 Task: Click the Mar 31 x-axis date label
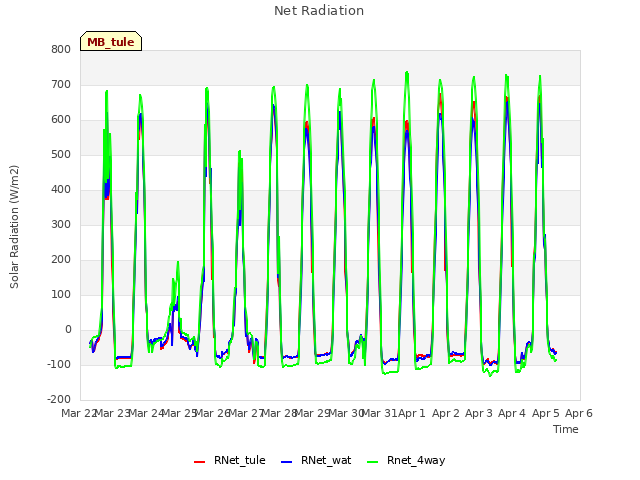[379, 413]
